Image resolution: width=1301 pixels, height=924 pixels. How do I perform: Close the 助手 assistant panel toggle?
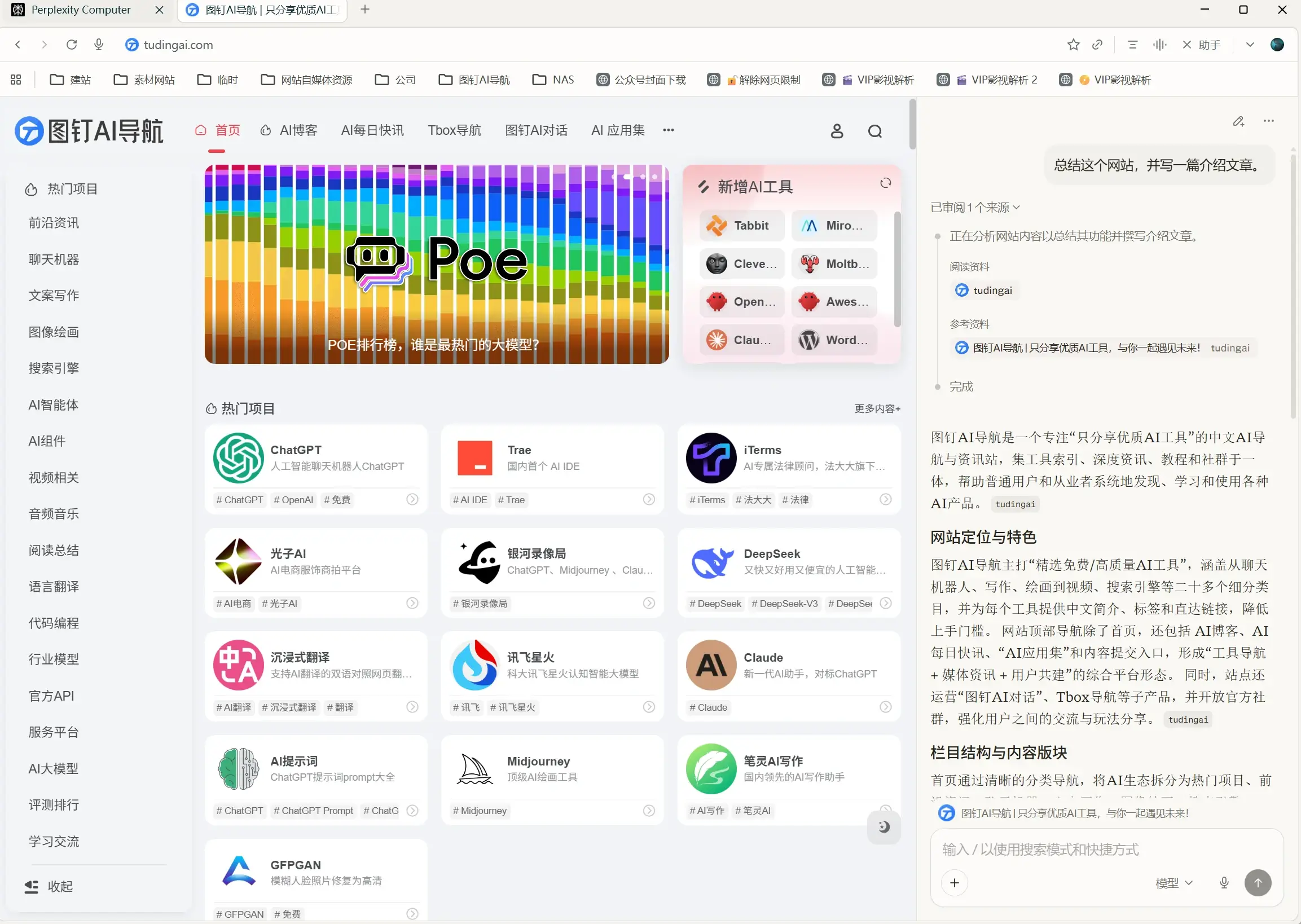point(1201,45)
